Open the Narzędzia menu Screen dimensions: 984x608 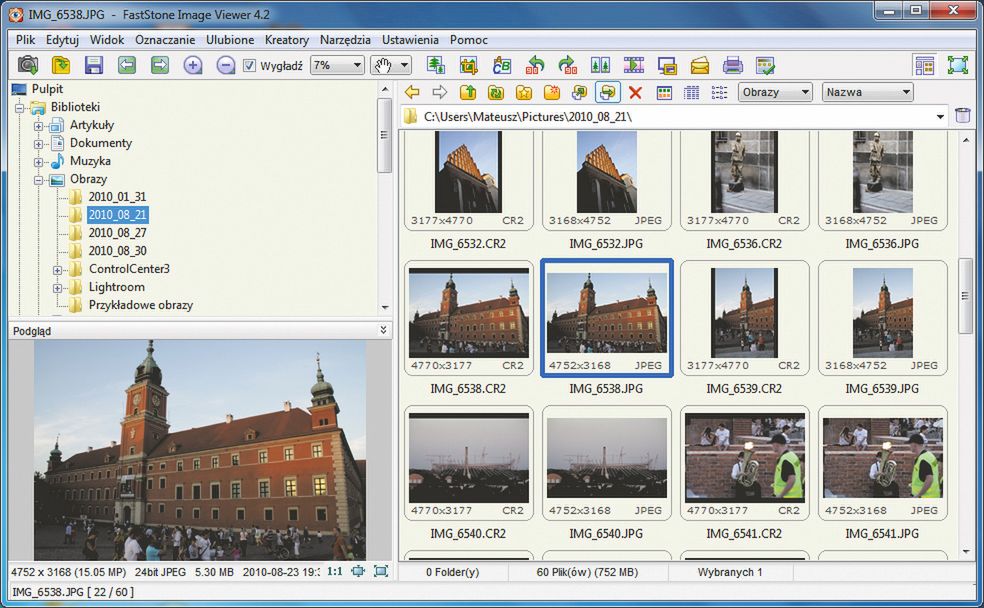345,40
